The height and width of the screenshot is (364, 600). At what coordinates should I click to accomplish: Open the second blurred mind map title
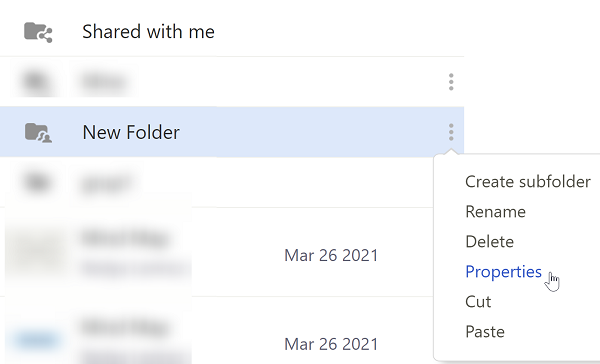point(124,327)
